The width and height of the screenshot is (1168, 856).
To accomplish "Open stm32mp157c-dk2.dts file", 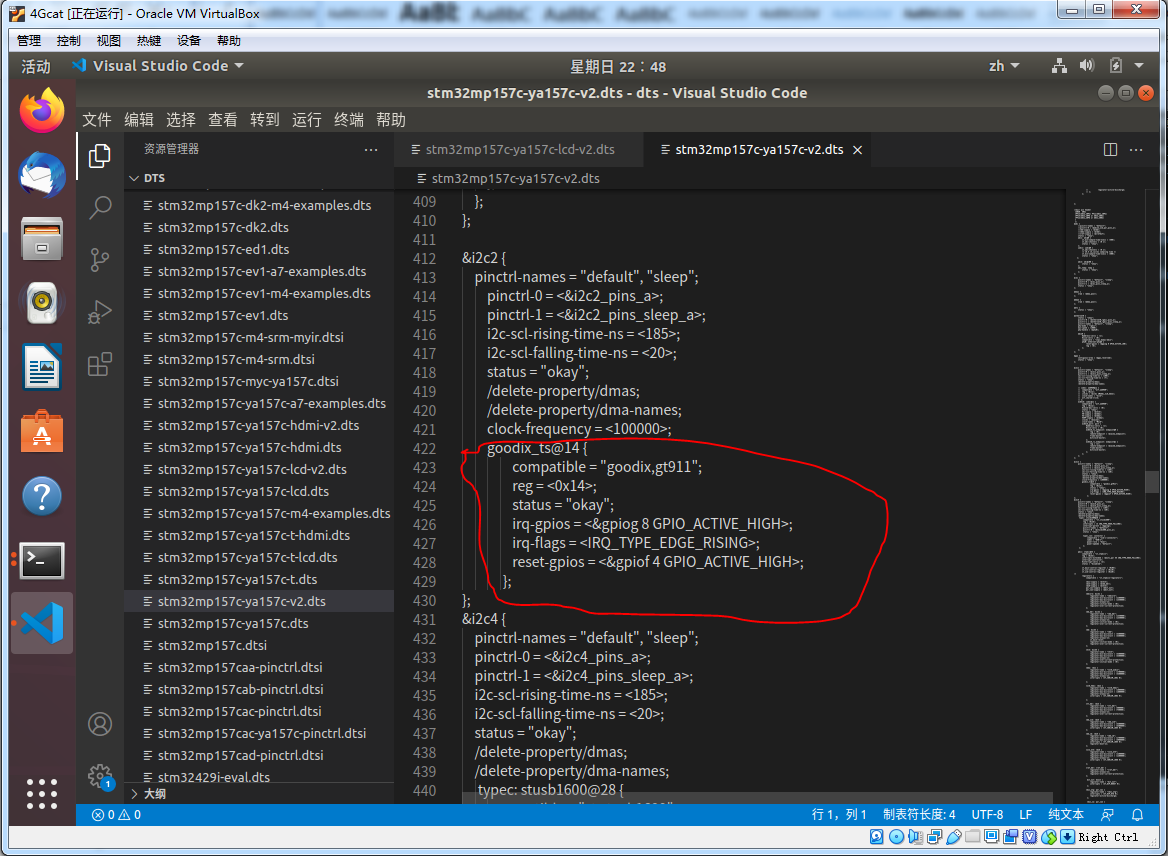I will (x=259, y=227).
